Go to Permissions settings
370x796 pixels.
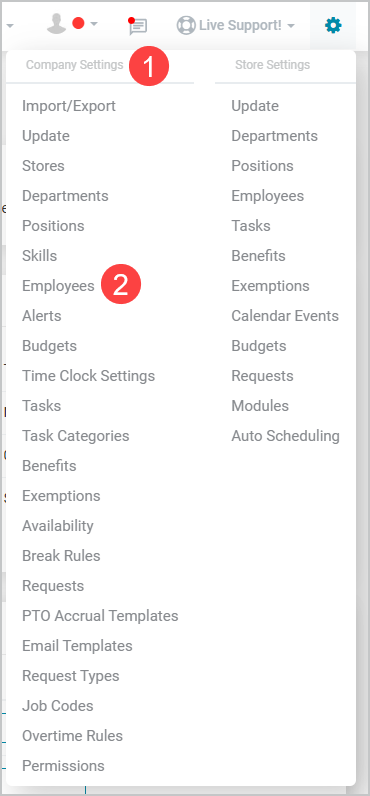tap(63, 766)
